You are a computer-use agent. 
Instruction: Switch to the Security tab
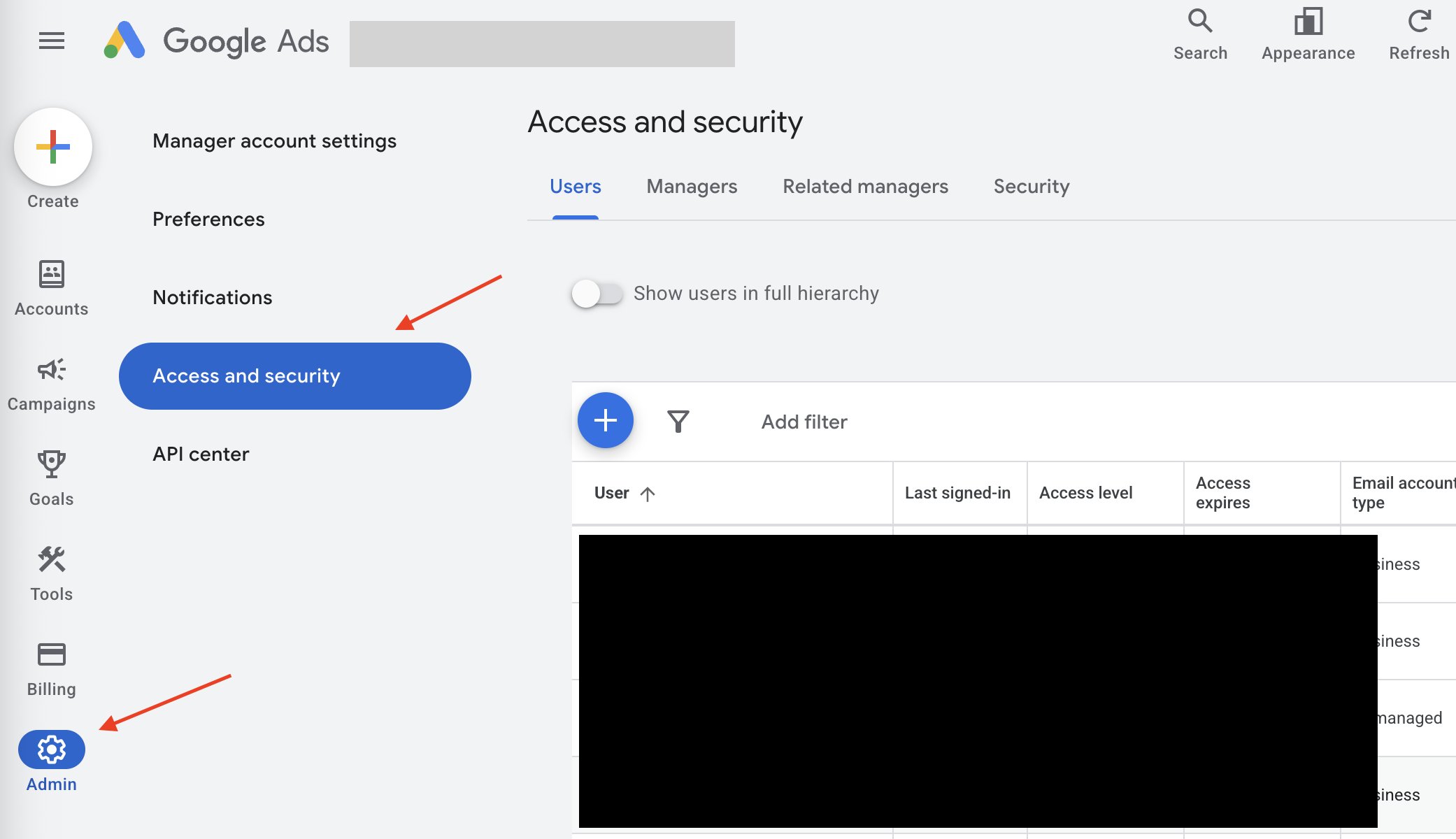(x=1032, y=187)
